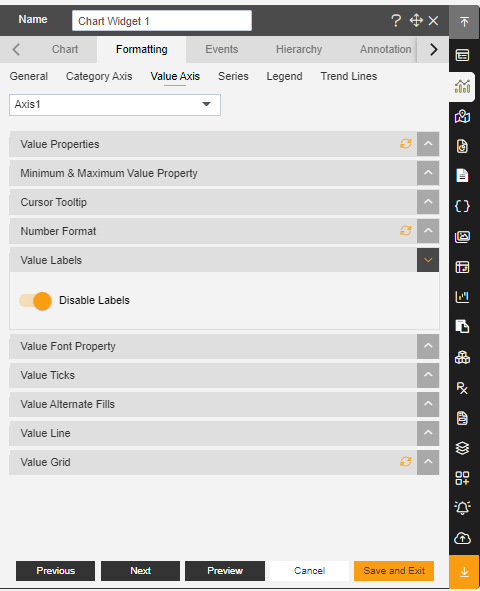Expand the Value Font Property section

click(428, 346)
